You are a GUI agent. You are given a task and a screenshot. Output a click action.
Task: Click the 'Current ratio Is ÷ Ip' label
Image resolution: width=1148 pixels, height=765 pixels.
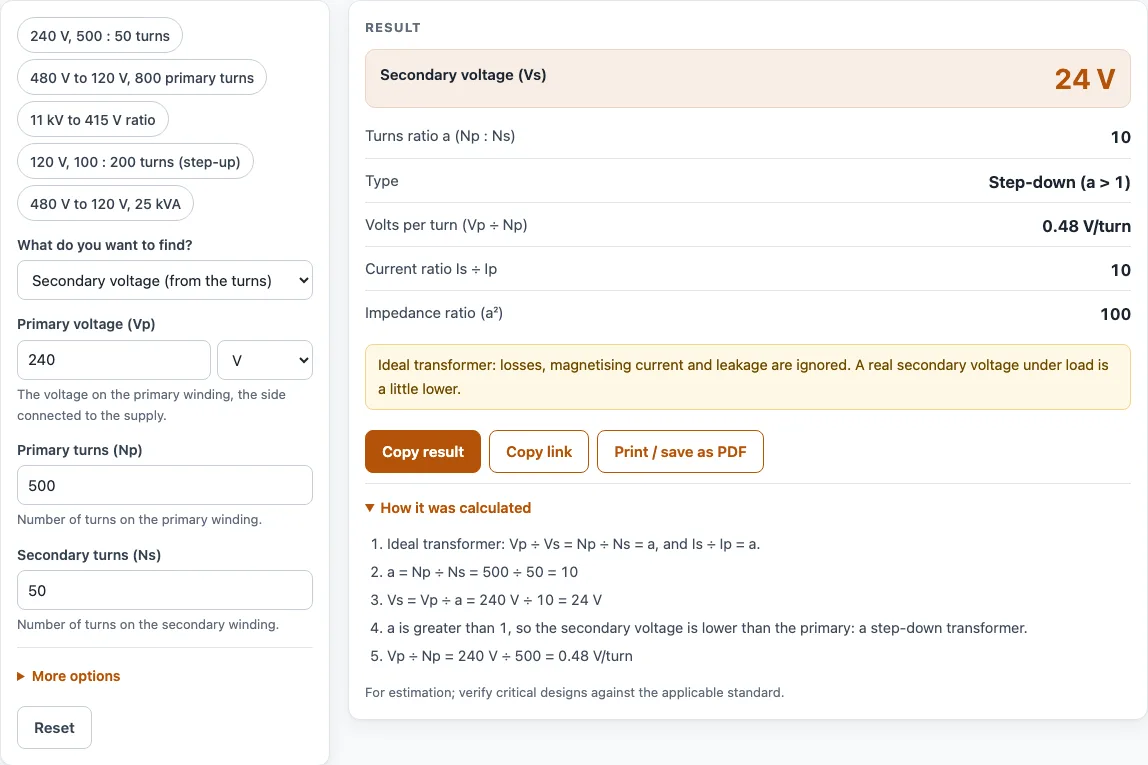pyautogui.click(x=431, y=269)
